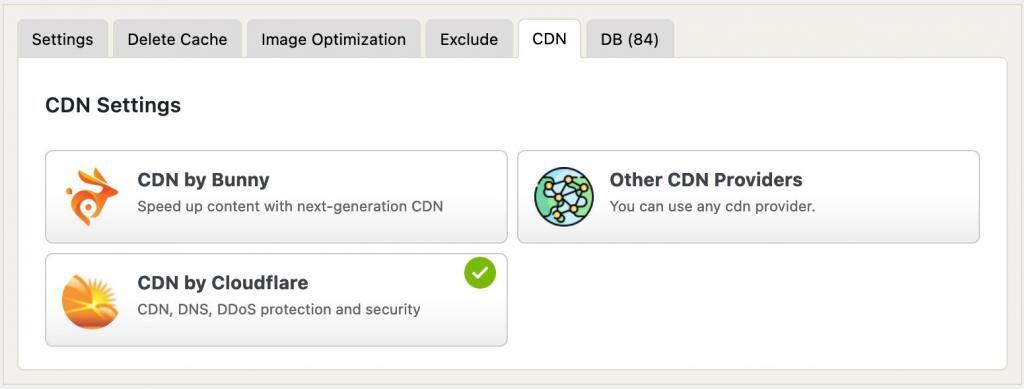Select the CDN by Bunny title
Viewport: 1024px width, 389px height.
(x=203, y=179)
